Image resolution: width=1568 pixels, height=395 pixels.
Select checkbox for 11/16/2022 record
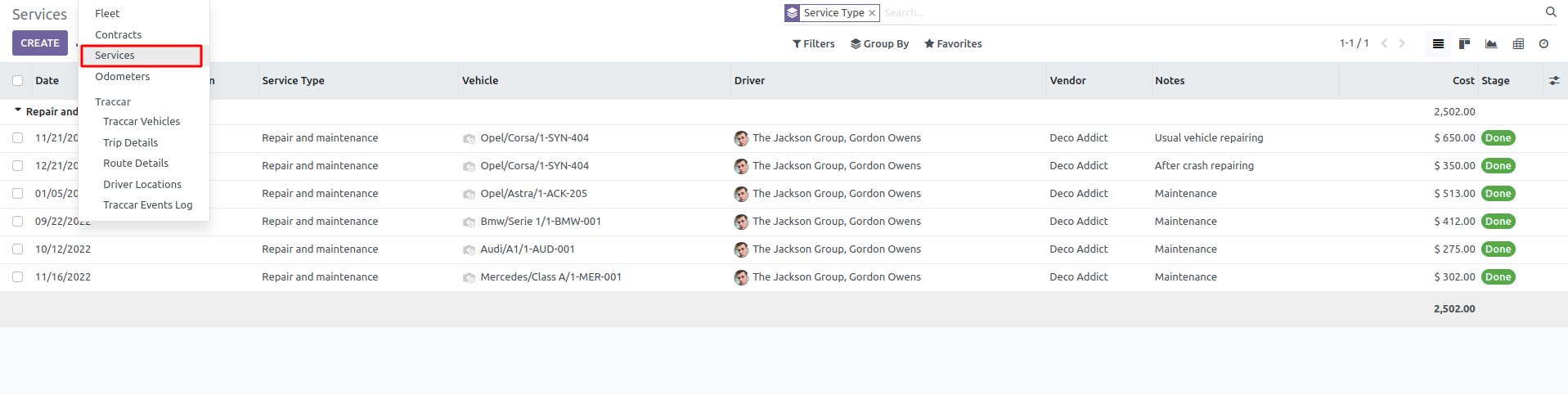18,277
